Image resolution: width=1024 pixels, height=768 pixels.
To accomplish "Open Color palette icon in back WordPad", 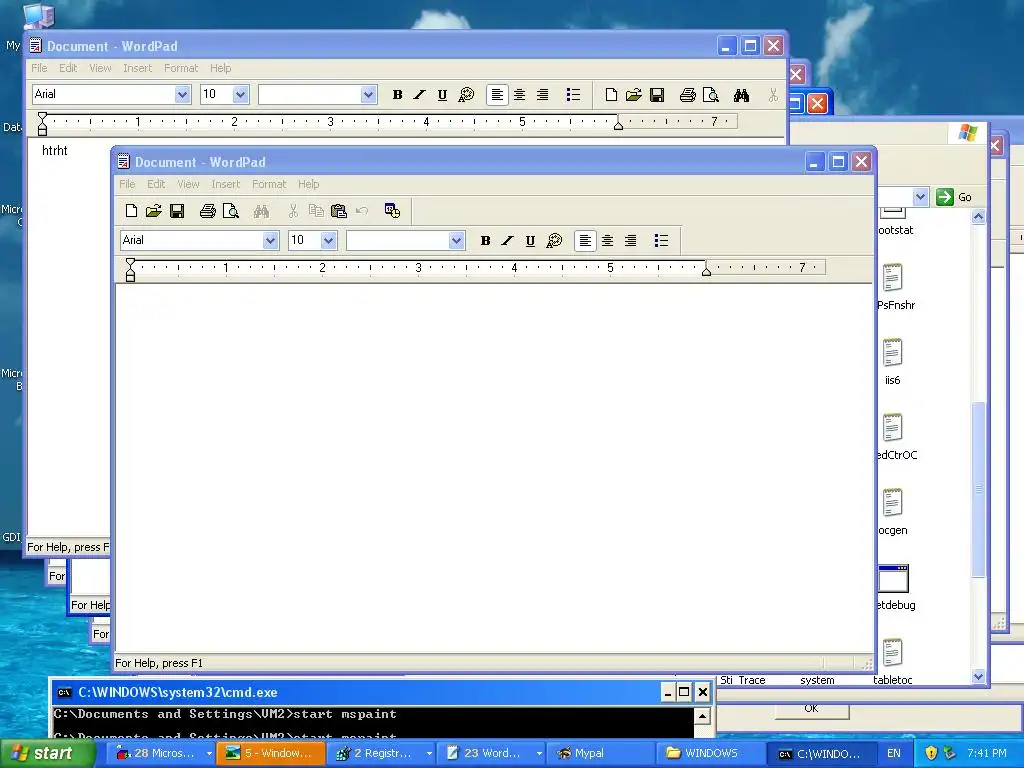I will click(x=466, y=95).
